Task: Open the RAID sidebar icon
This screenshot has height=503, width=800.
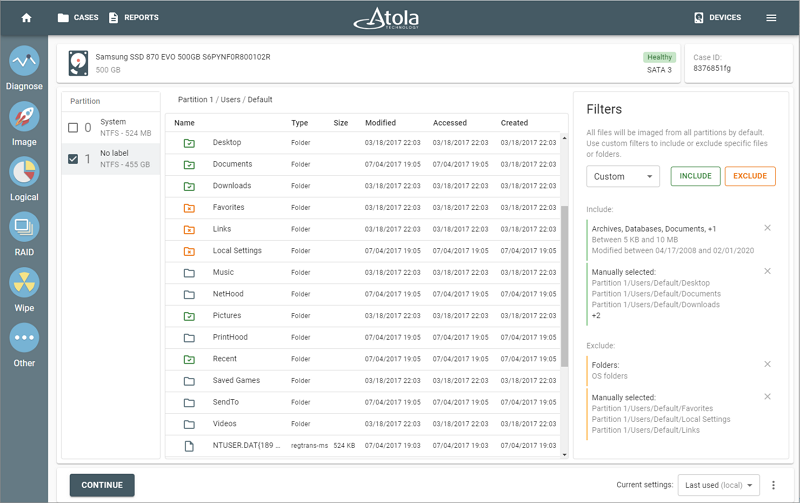Action: point(24,227)
